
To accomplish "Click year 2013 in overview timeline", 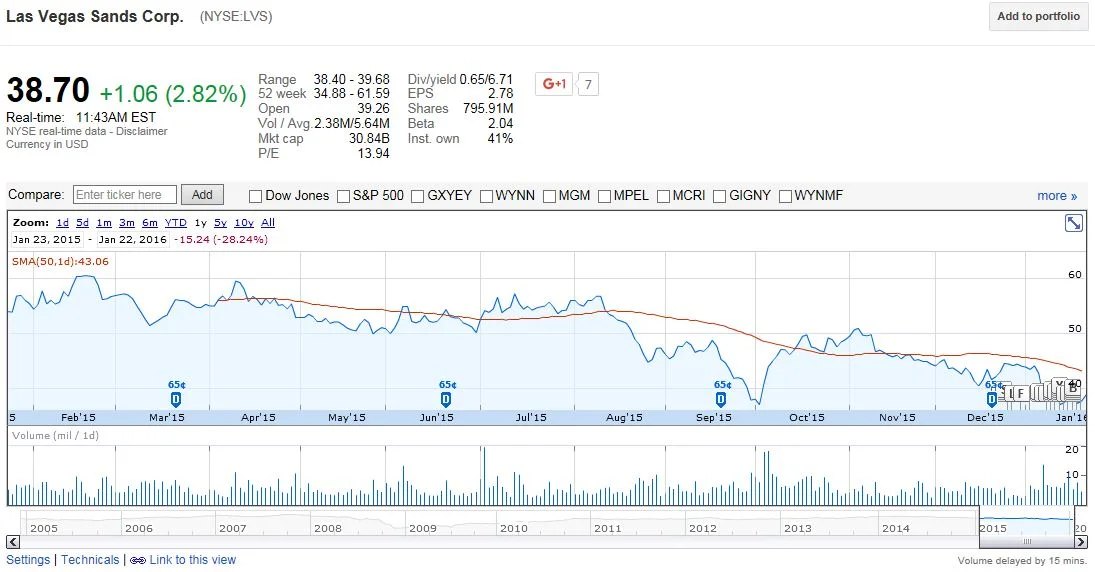I will (798, 529).
